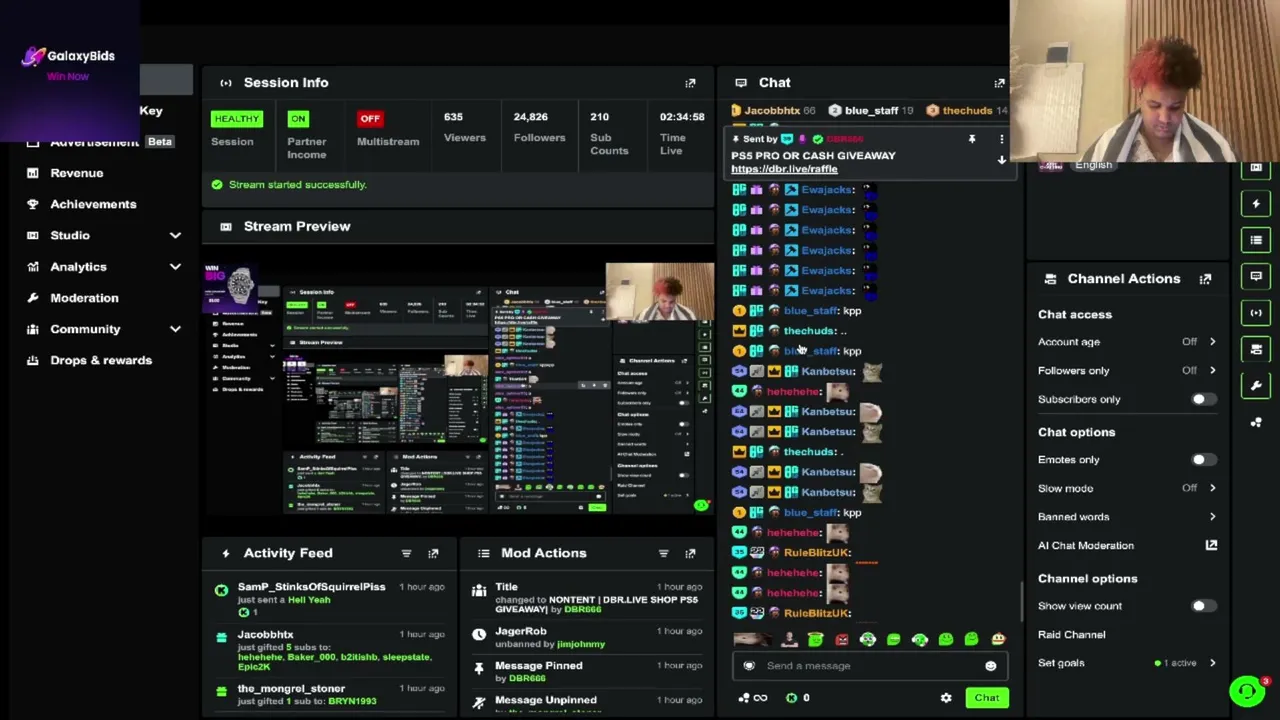Viewport: 1280px width, 720px height.
Task: Open the support headset chat bubble
Action: click(x=1247, y=691)
